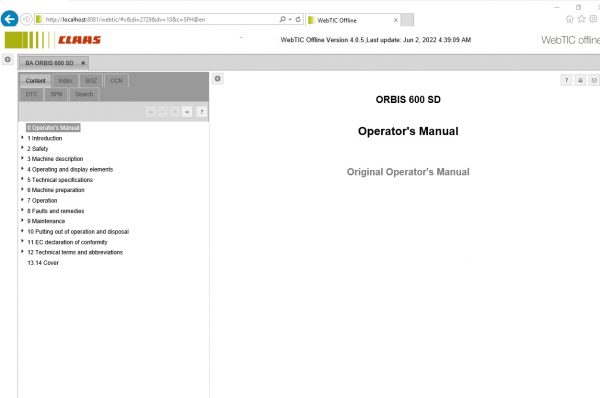Print the document using the printer icon

[x=580, y=80]
